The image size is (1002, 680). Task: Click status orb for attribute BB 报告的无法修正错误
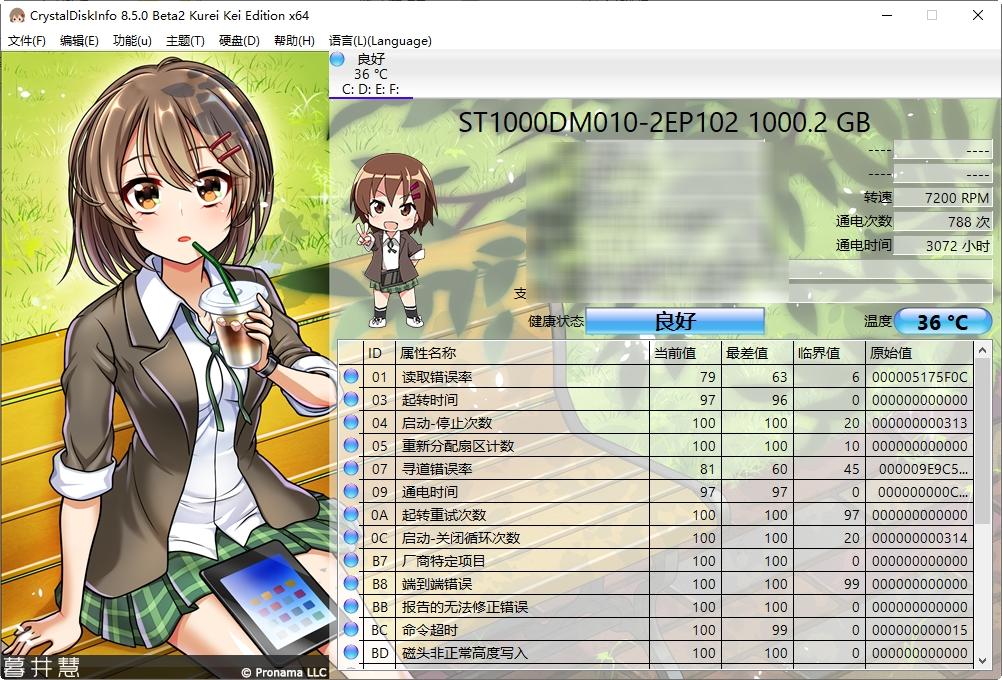(351, 607)
